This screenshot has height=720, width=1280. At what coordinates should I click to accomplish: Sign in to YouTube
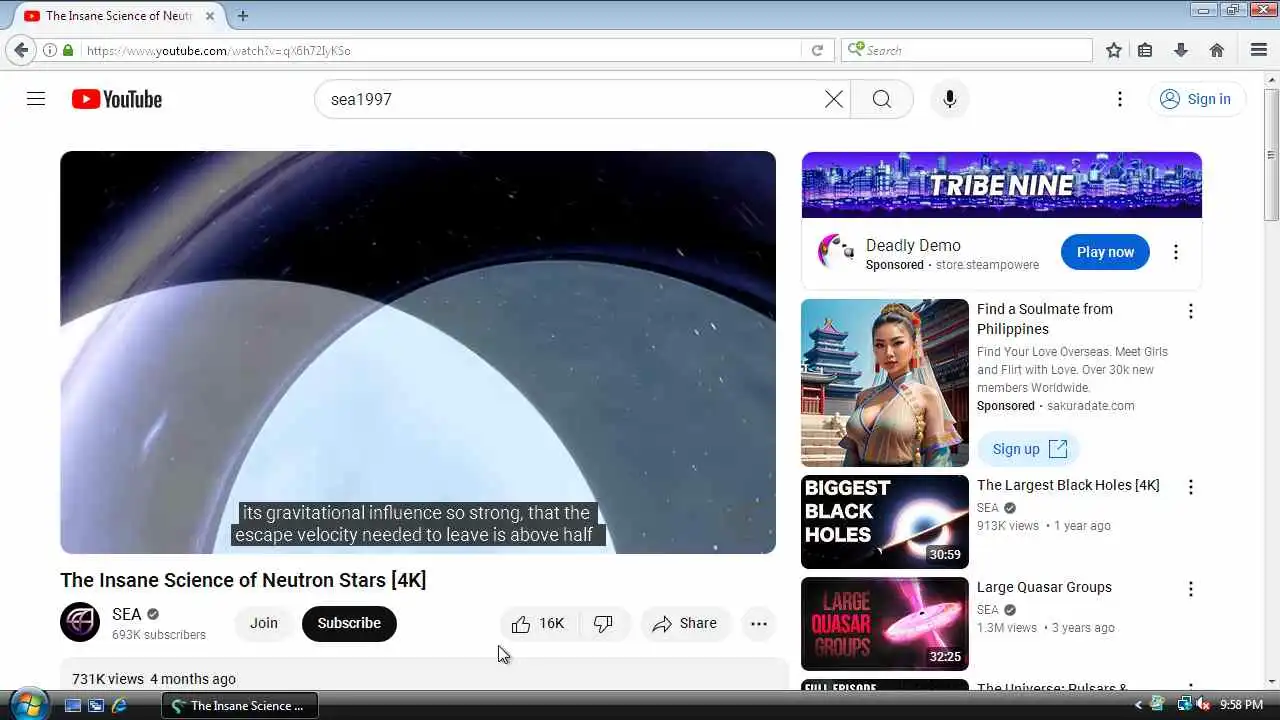point(1196,99)
